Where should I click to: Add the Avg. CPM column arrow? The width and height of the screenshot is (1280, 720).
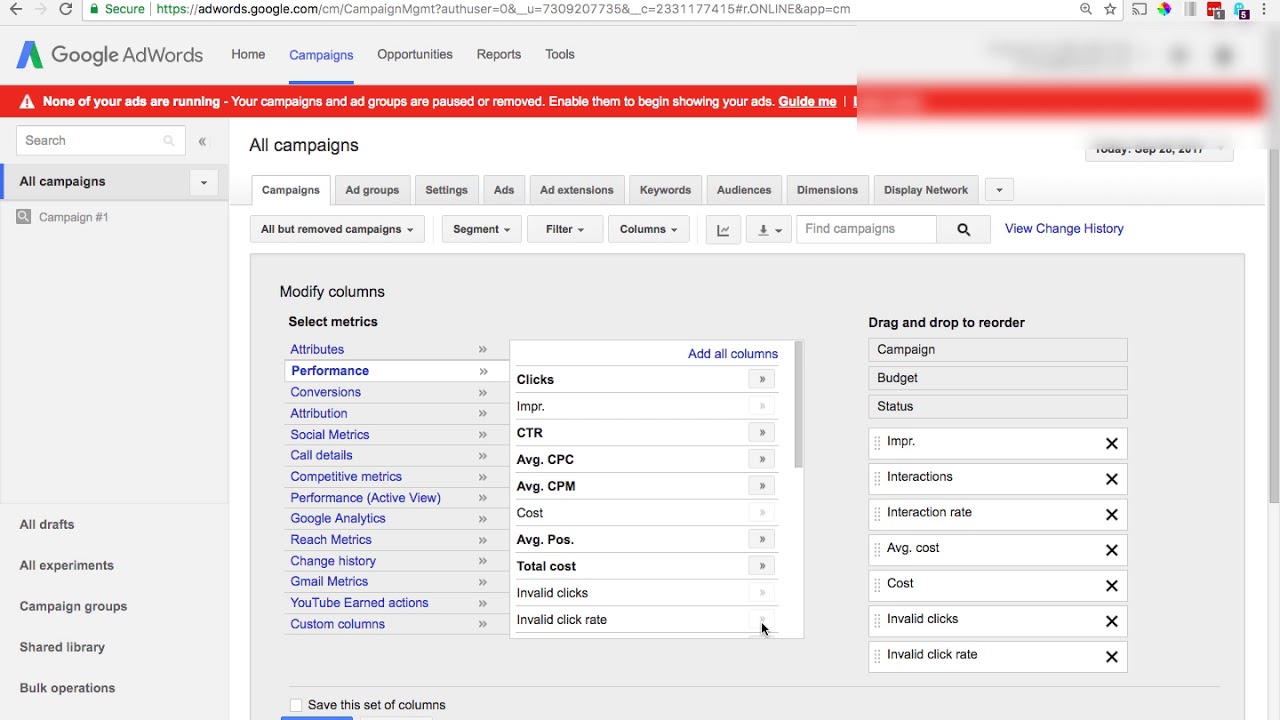[x=762, y=486]
